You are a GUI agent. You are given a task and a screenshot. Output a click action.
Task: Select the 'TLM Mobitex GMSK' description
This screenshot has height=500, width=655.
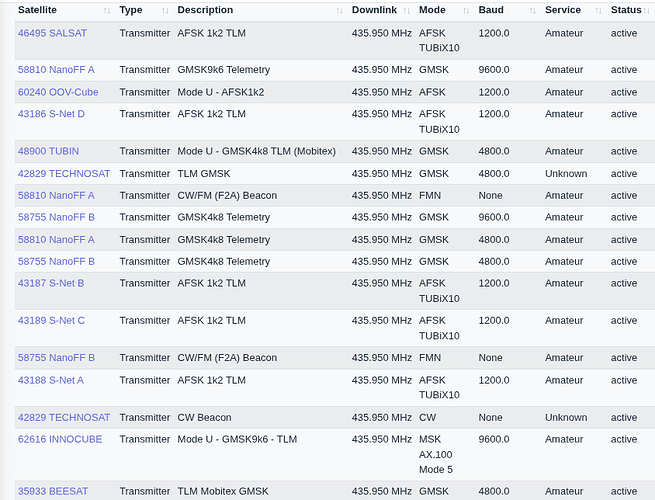(223, 491)
